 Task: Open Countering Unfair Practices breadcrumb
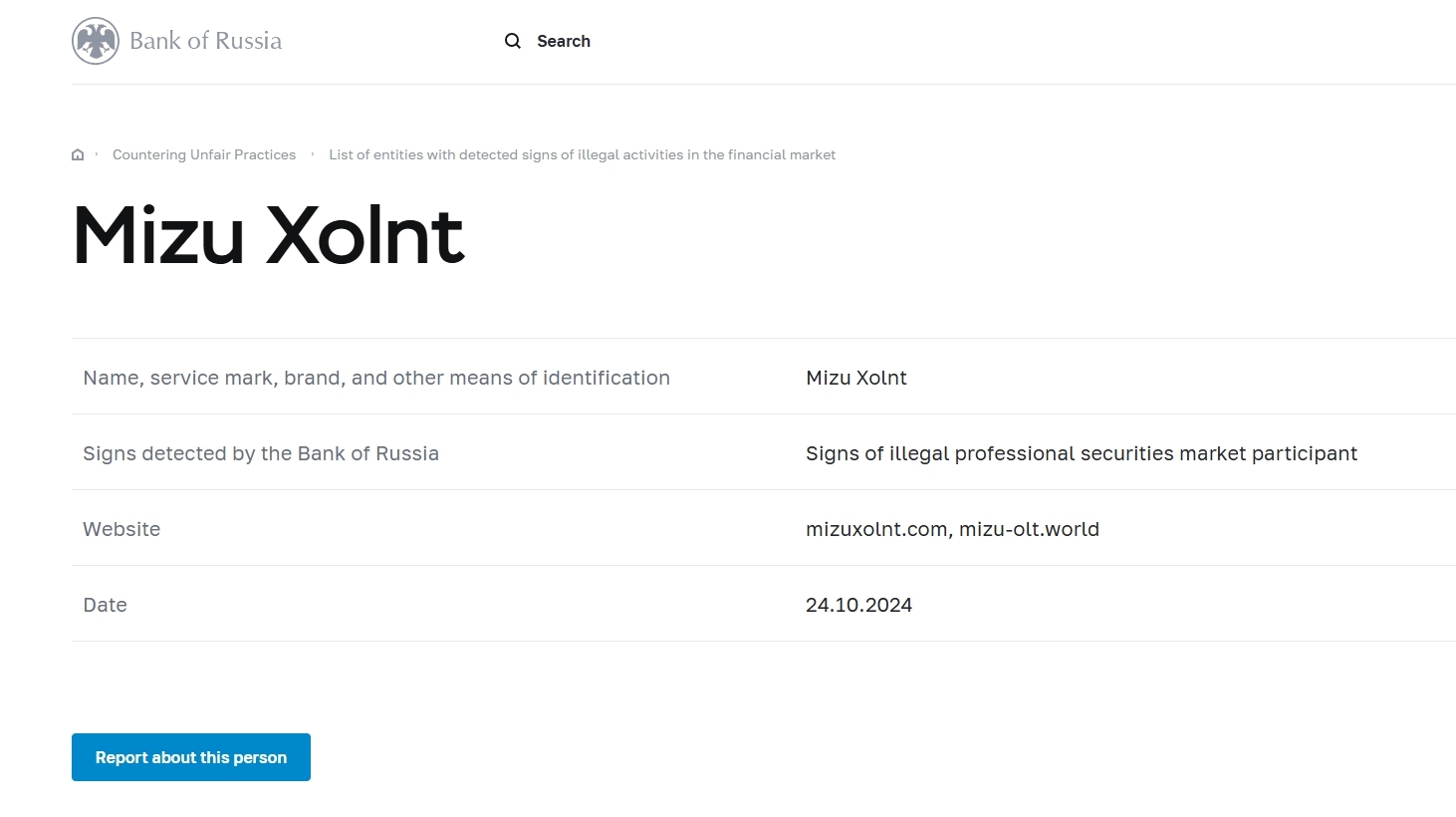[204, 154]
